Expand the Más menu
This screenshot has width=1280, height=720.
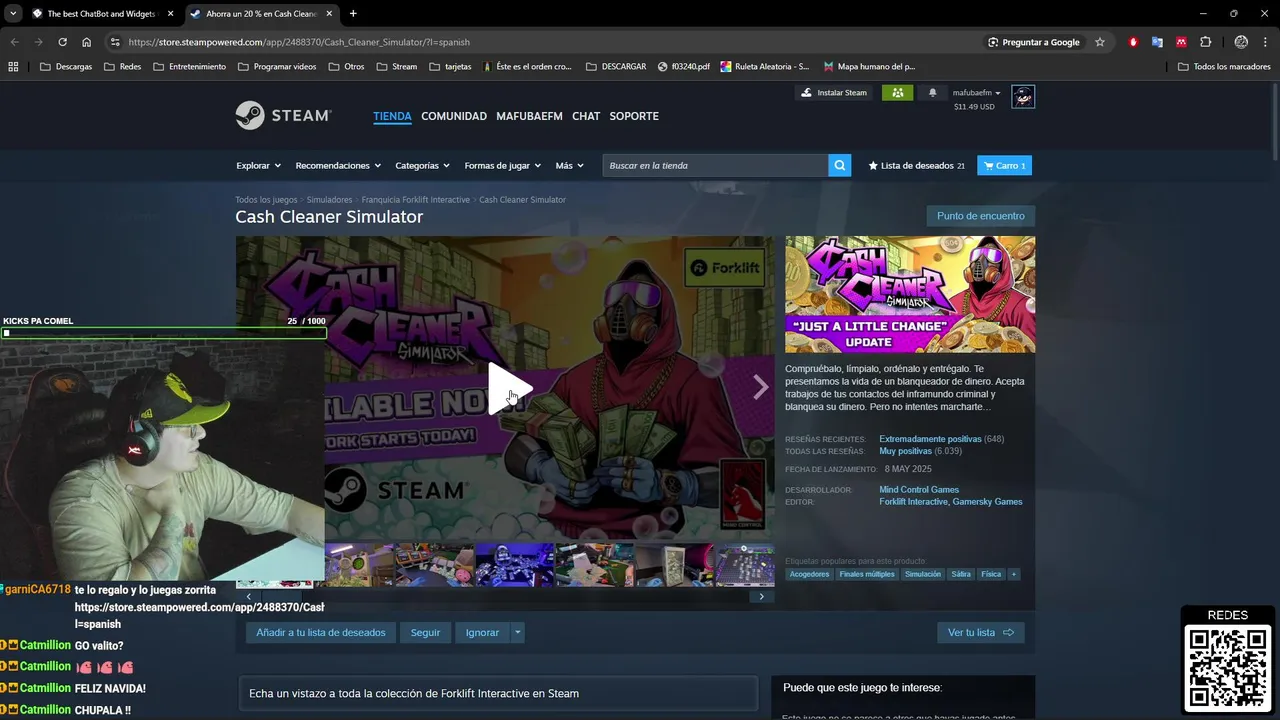pos(569,166)
